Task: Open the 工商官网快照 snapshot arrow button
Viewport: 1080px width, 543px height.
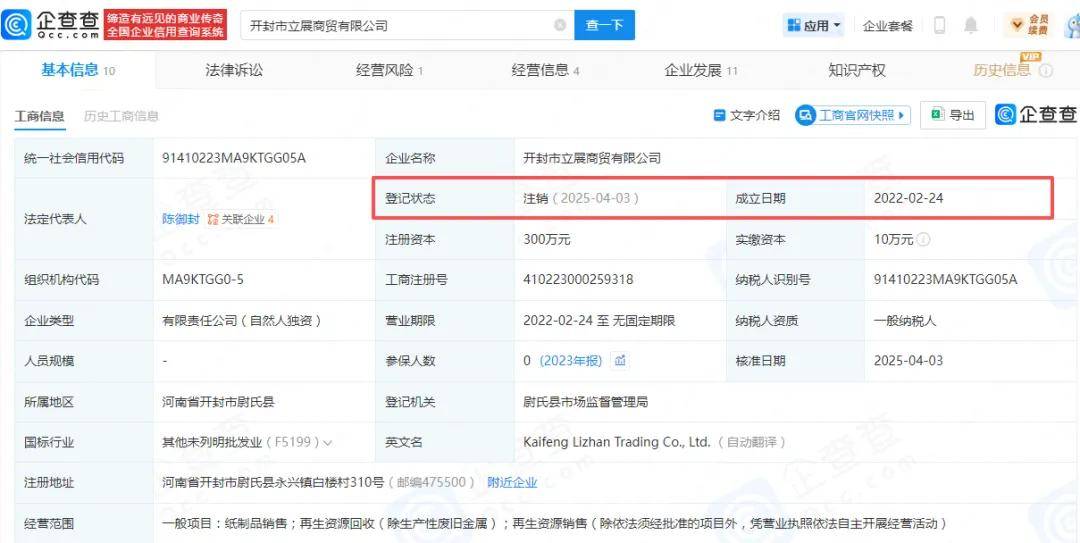Action: [x=852, y=116]
